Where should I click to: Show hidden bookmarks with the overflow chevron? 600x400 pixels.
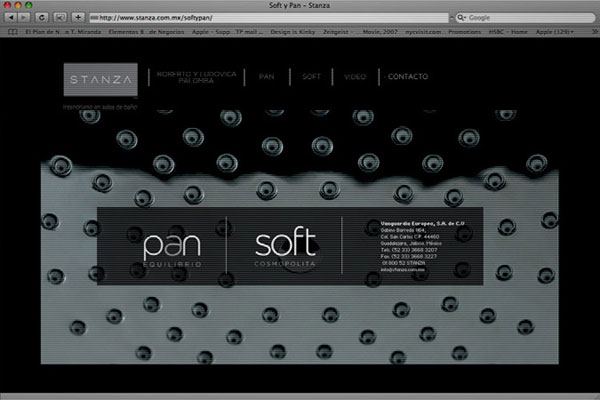(594, 32)
